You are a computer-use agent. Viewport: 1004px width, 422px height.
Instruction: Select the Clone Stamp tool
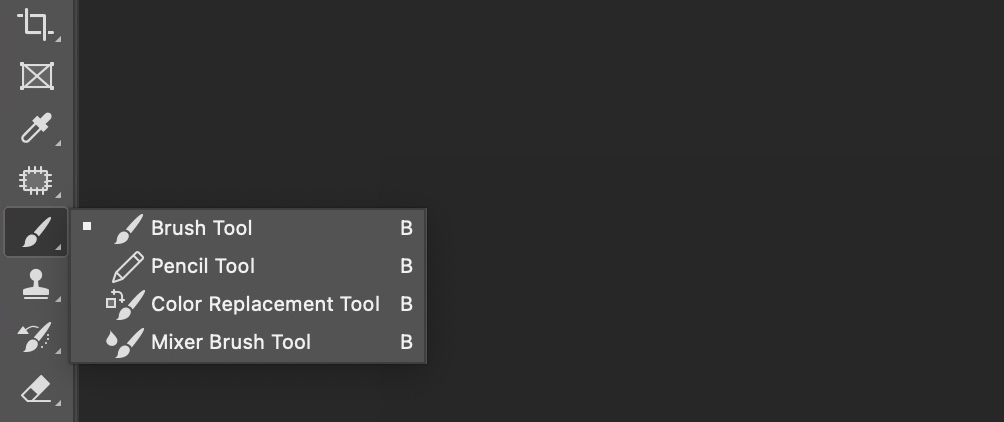(x=36, y=286)
